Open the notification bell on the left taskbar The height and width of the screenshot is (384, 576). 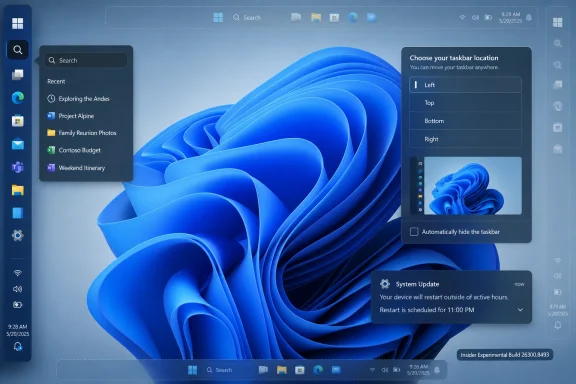click(17, 346)
